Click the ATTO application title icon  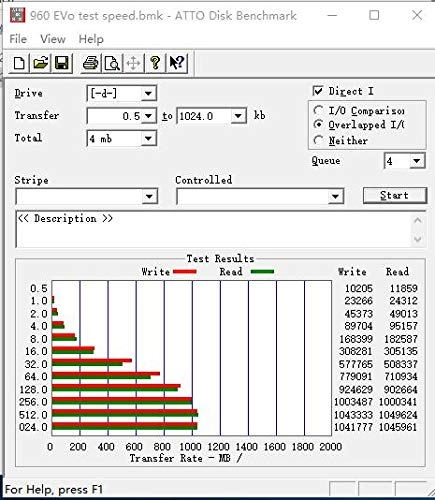[17, 15]
